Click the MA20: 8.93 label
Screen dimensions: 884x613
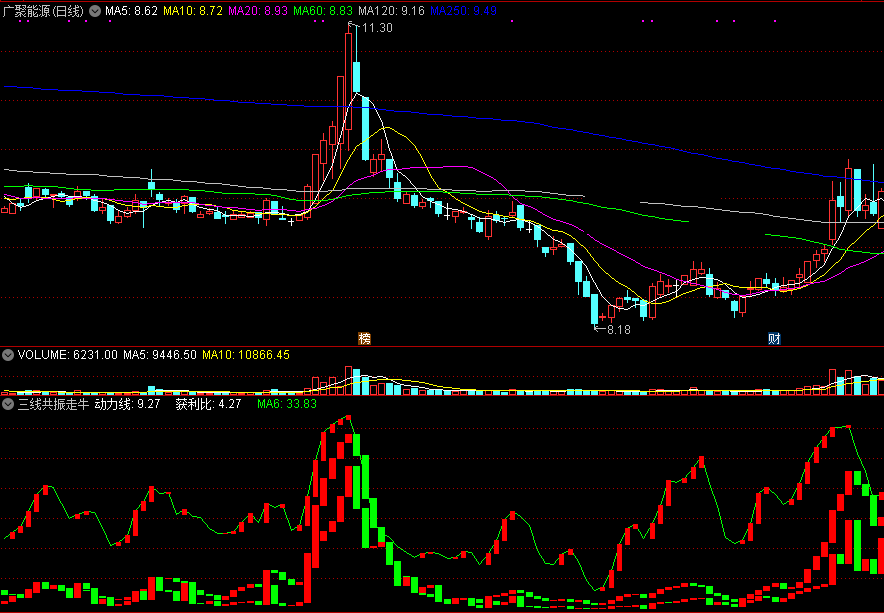click(258, 11)
